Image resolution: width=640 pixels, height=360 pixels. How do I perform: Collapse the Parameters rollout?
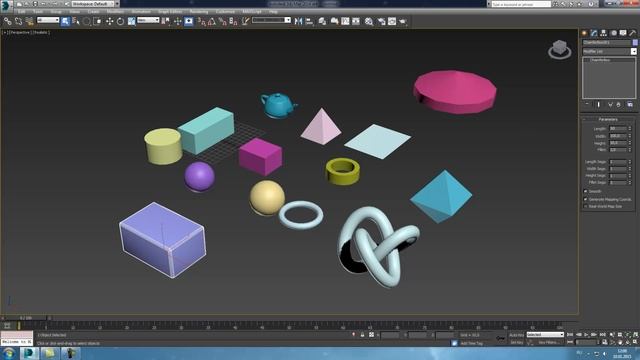(x=608, y=119)
